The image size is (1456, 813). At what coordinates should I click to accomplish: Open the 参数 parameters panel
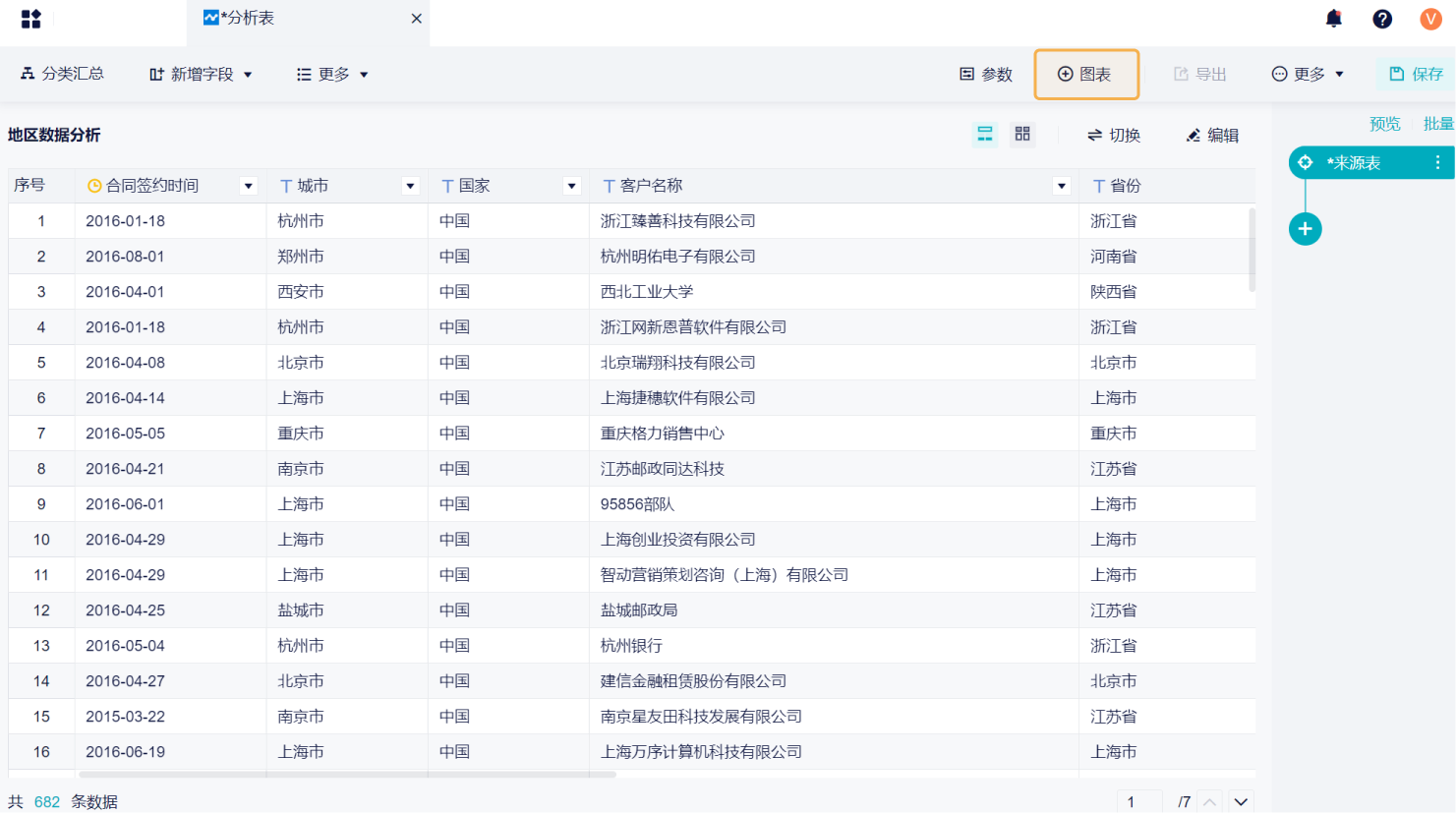[x=986, y=74]
